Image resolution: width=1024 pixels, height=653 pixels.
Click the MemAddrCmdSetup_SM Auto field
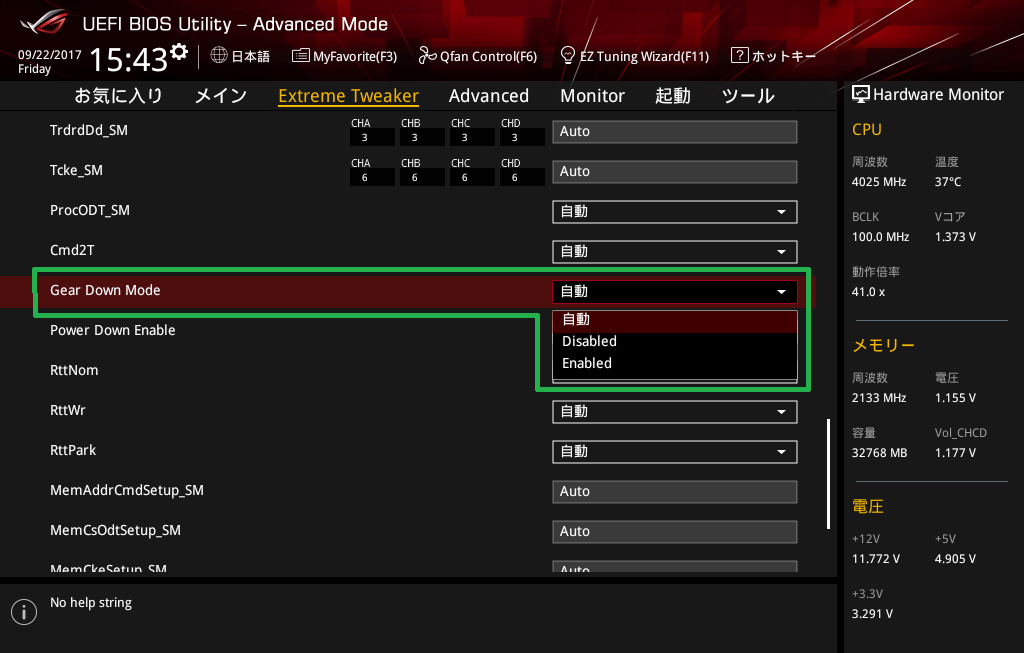(675, 492)
